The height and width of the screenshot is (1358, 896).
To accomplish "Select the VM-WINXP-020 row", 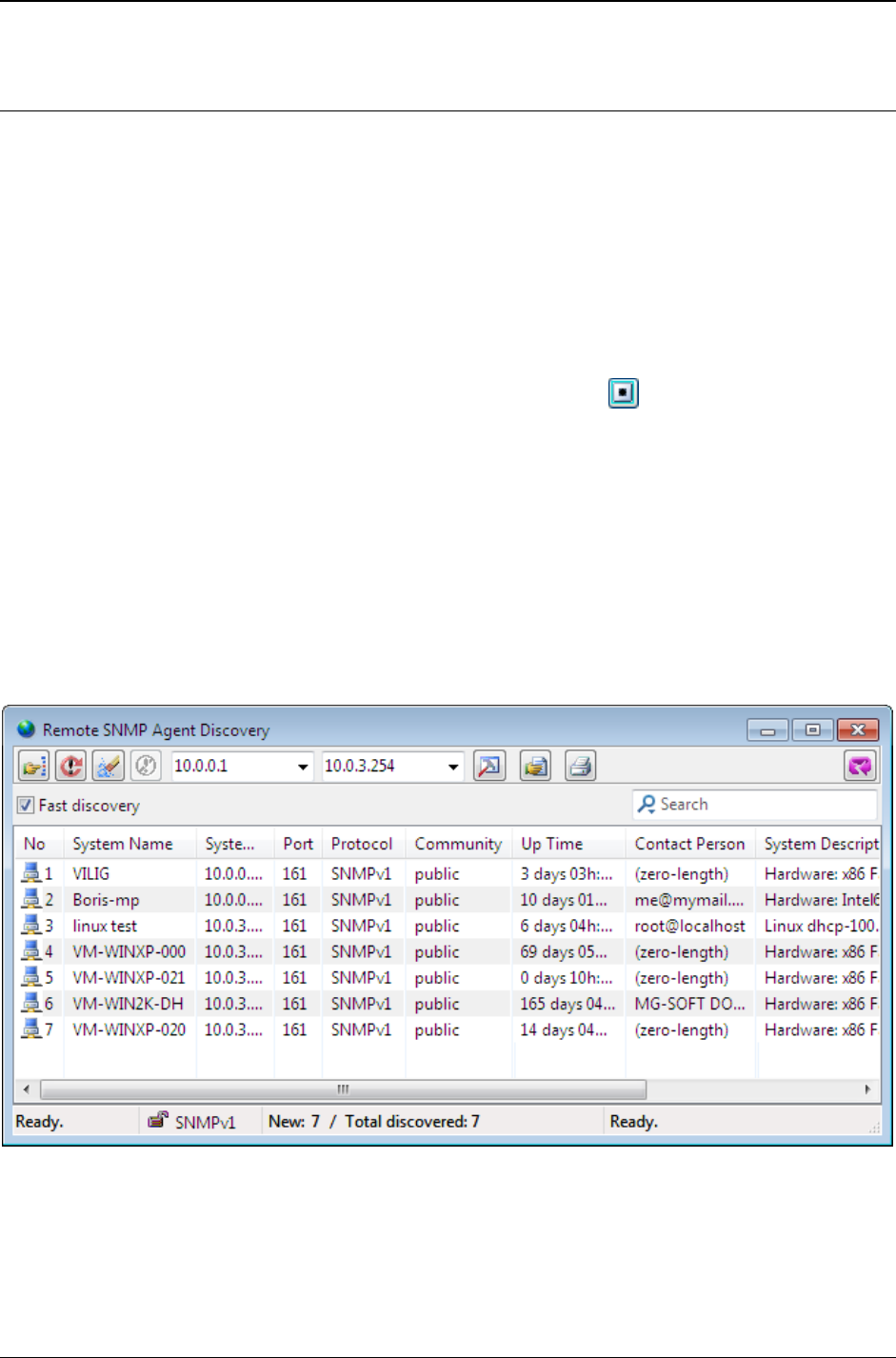I will tap(448, 1029).
